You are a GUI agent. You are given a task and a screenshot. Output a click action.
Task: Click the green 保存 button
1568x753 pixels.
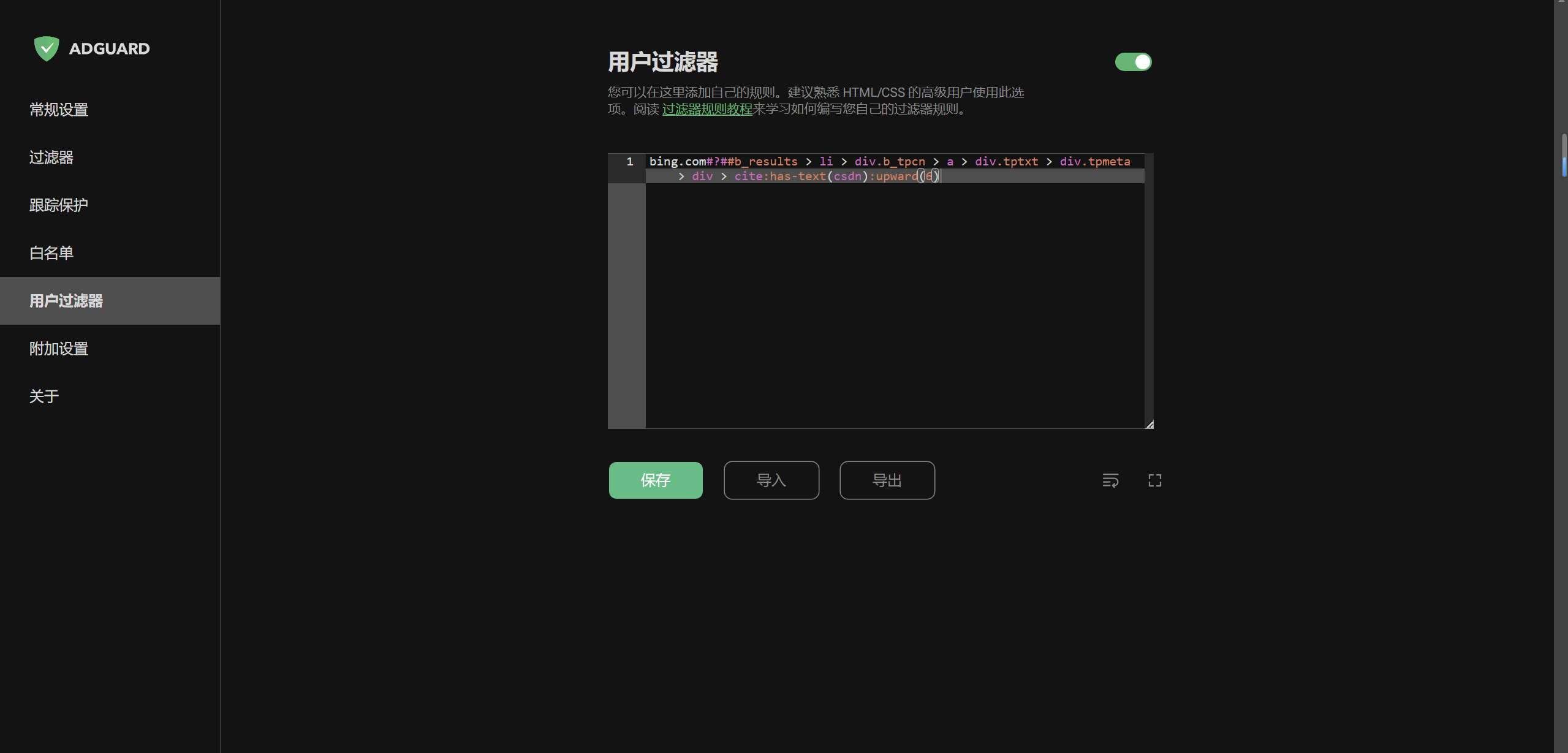pyautogui.click(x=656, y=480)
